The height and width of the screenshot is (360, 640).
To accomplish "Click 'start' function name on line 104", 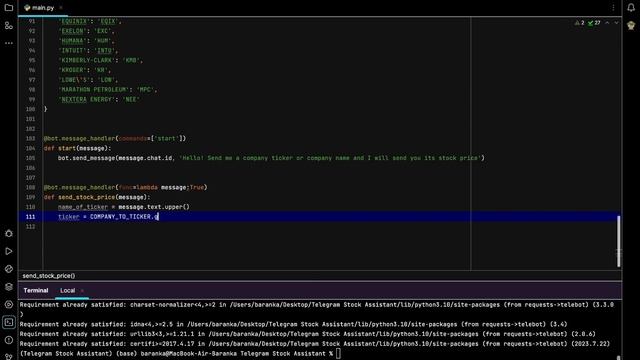I will [67, 148].
